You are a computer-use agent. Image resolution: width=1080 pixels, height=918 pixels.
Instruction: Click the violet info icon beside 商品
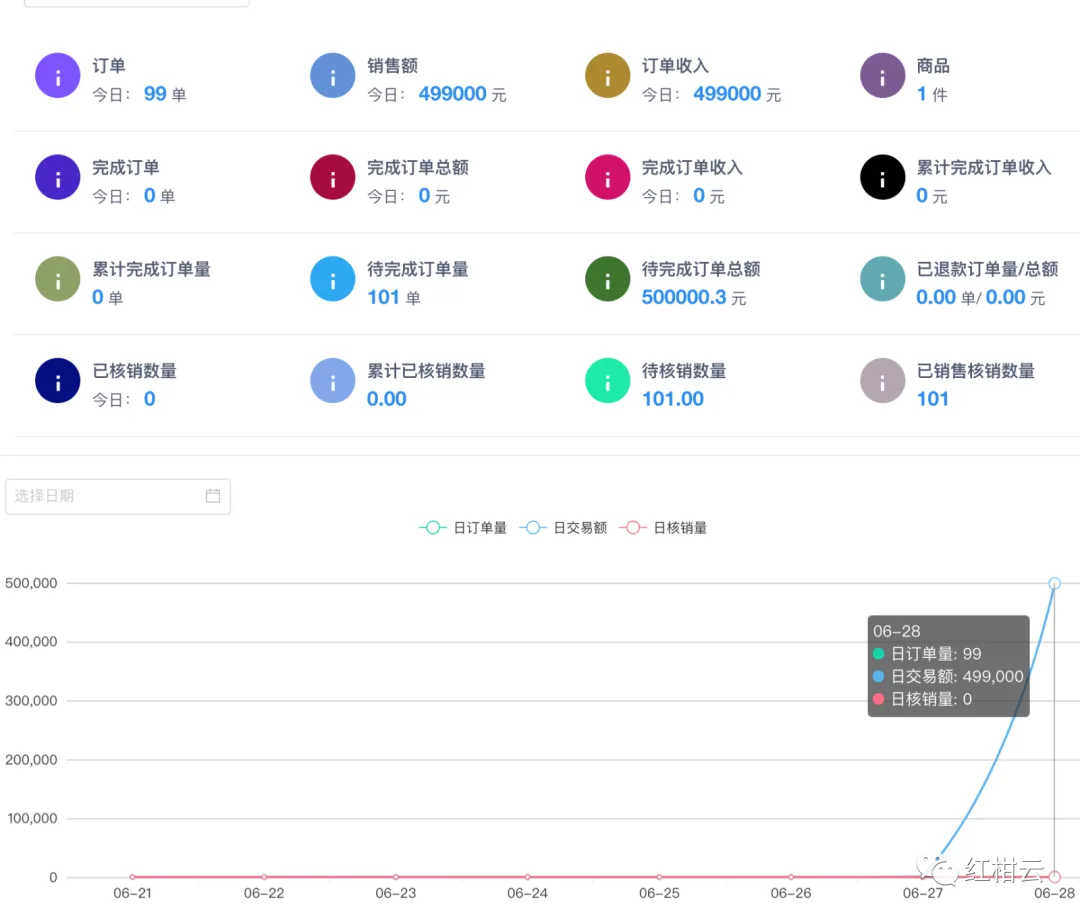tap(882, 76)
